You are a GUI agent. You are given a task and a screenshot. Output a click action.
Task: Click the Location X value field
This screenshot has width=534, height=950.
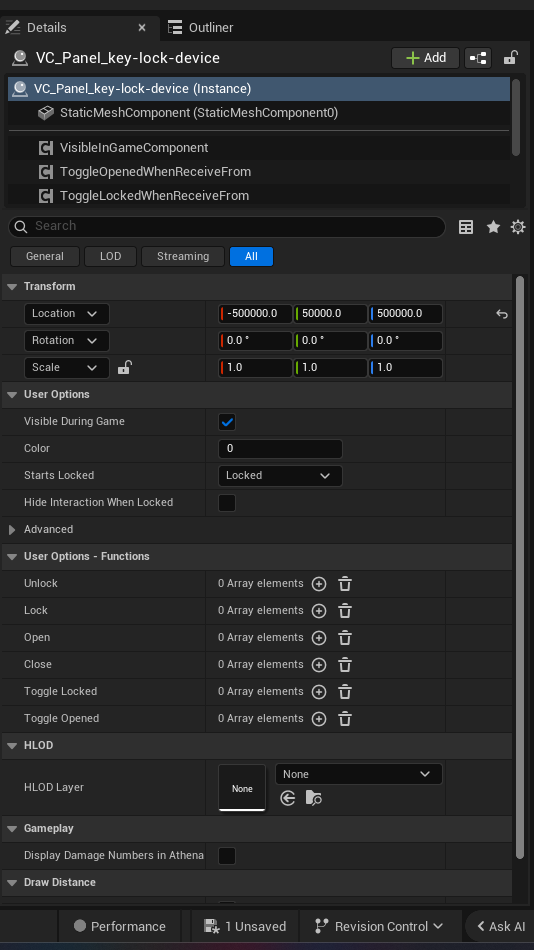pos(255,314)
